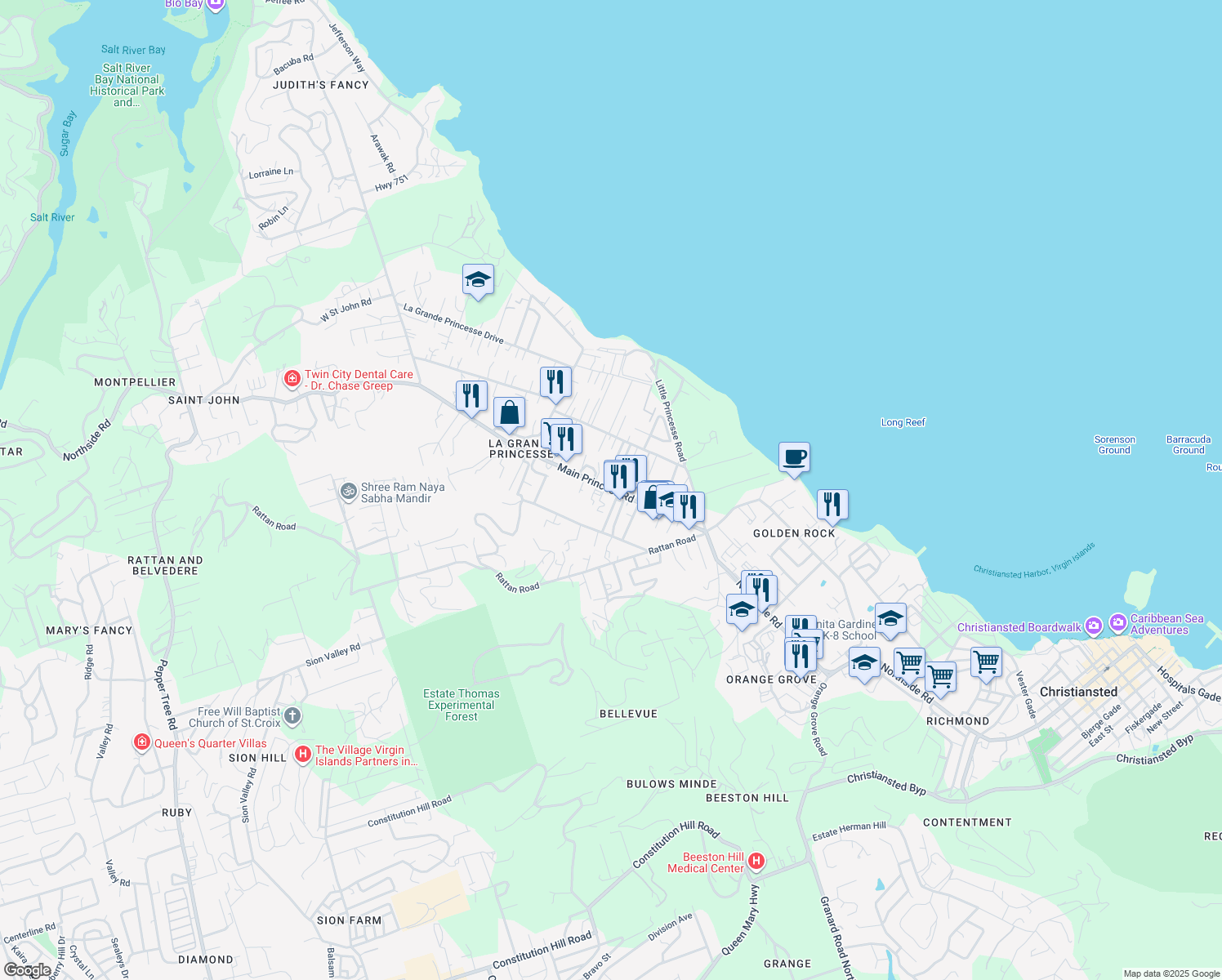Select the Caribbean Sea Adventures label
Viewport: 1222px width, 980px height.
(x=1166, y=624)
